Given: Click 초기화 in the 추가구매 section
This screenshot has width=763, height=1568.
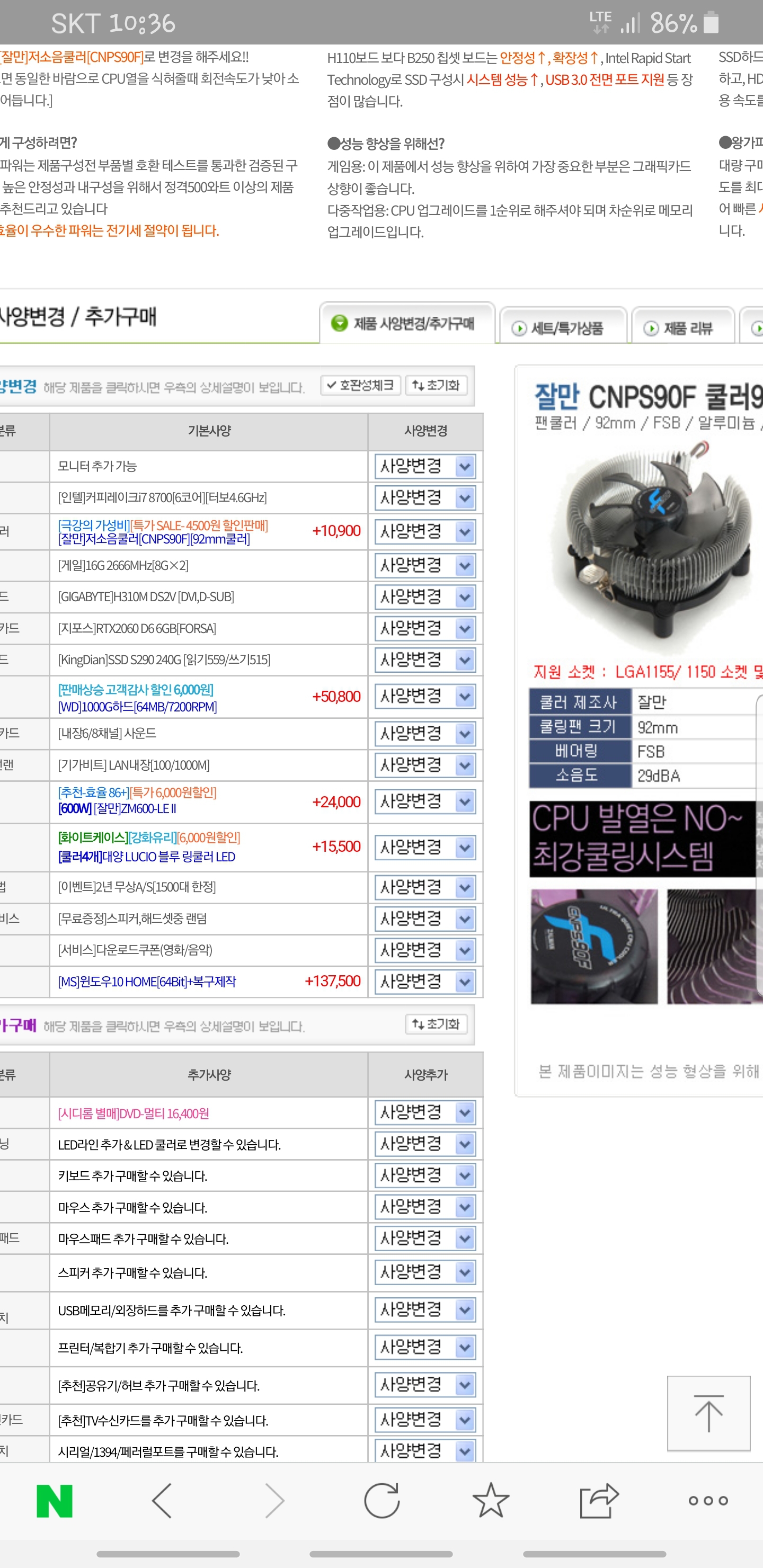Looking at the screenshot, I should (x=436, y=1024).
